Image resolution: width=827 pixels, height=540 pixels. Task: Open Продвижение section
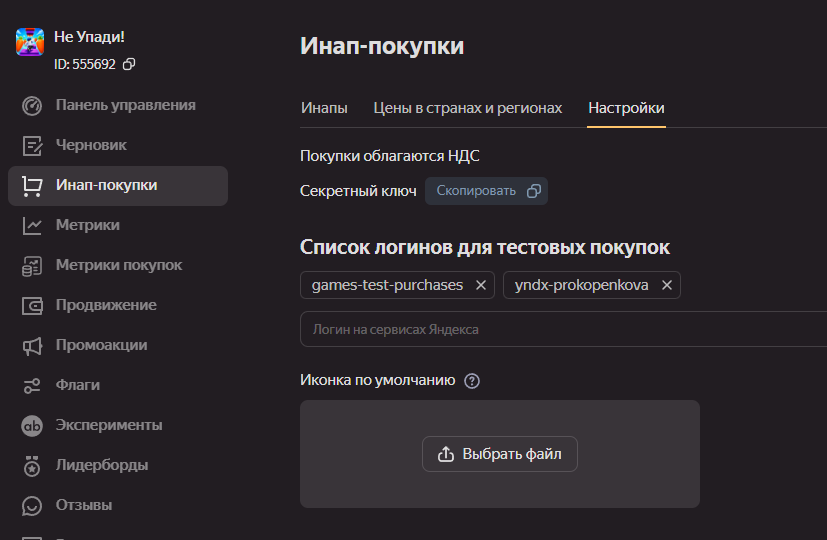pyautogui.click(x=118, y=305)
